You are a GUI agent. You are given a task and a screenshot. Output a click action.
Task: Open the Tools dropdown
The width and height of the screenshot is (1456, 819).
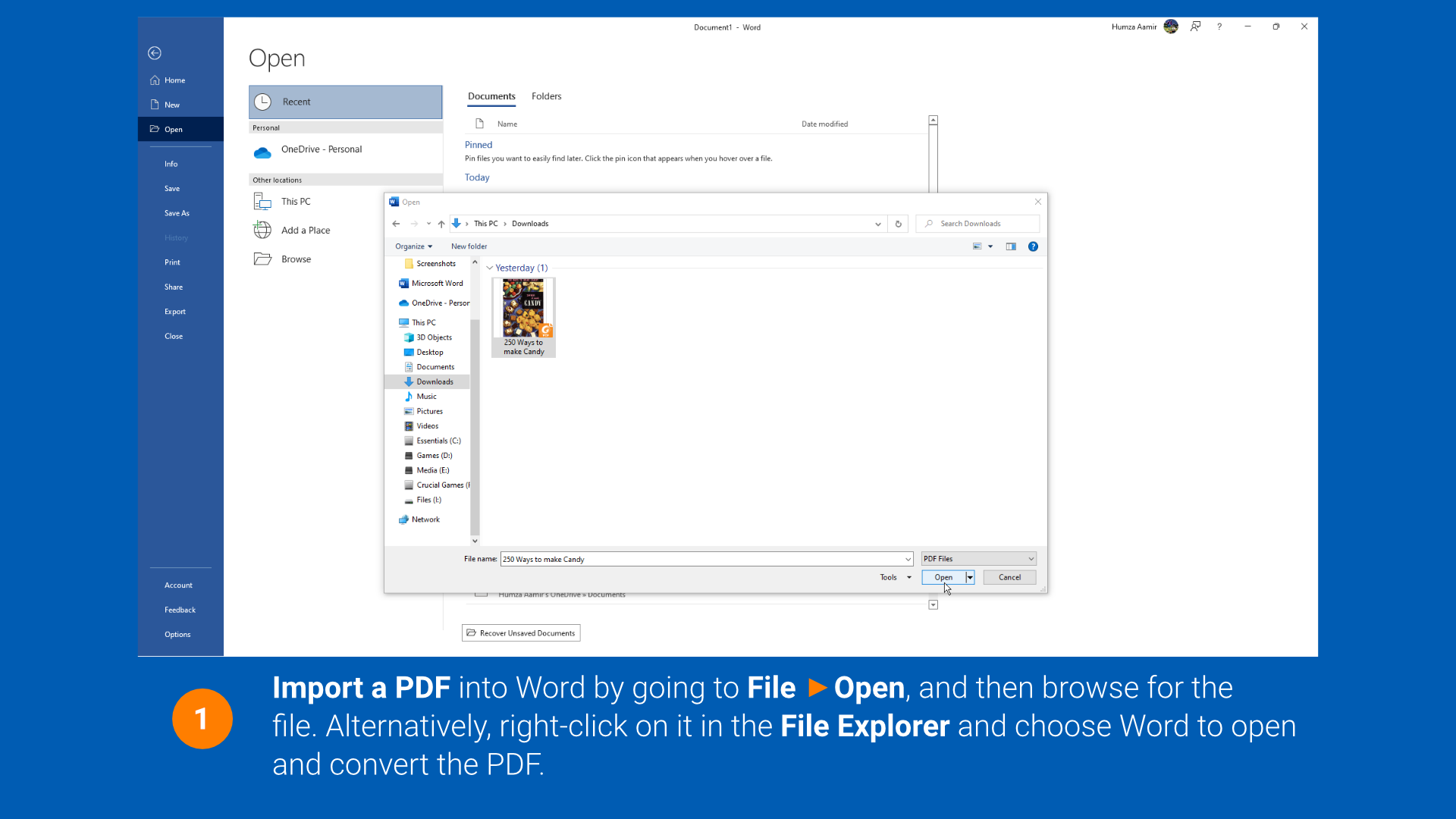pos(896,578)
